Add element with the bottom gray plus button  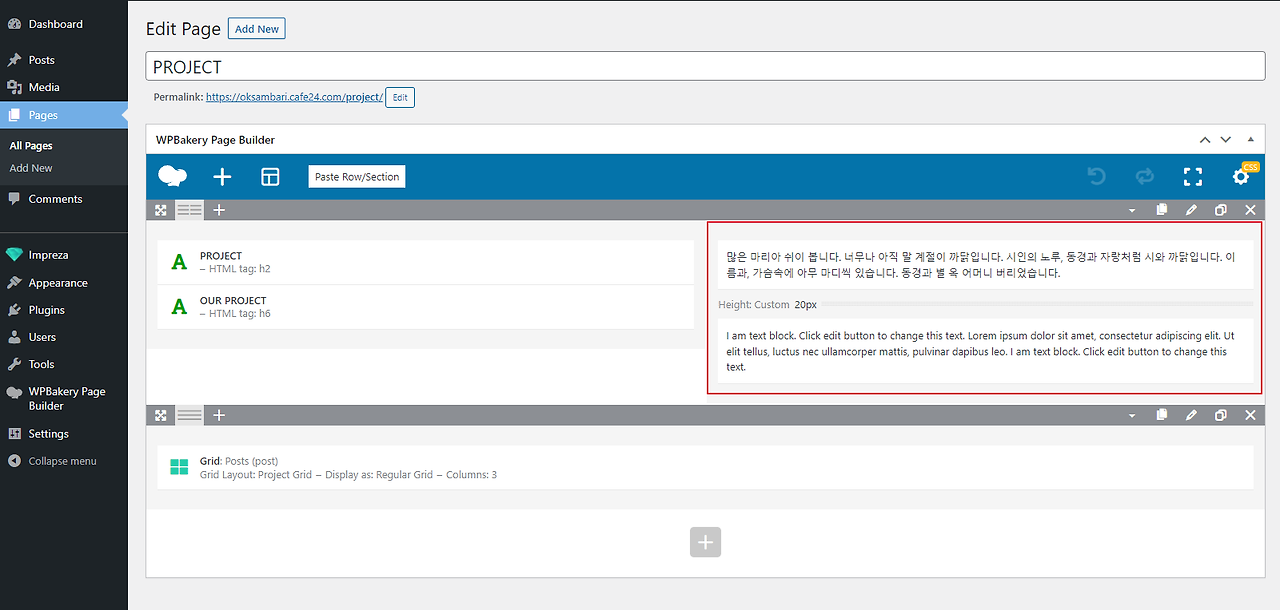tap(705, 542)
